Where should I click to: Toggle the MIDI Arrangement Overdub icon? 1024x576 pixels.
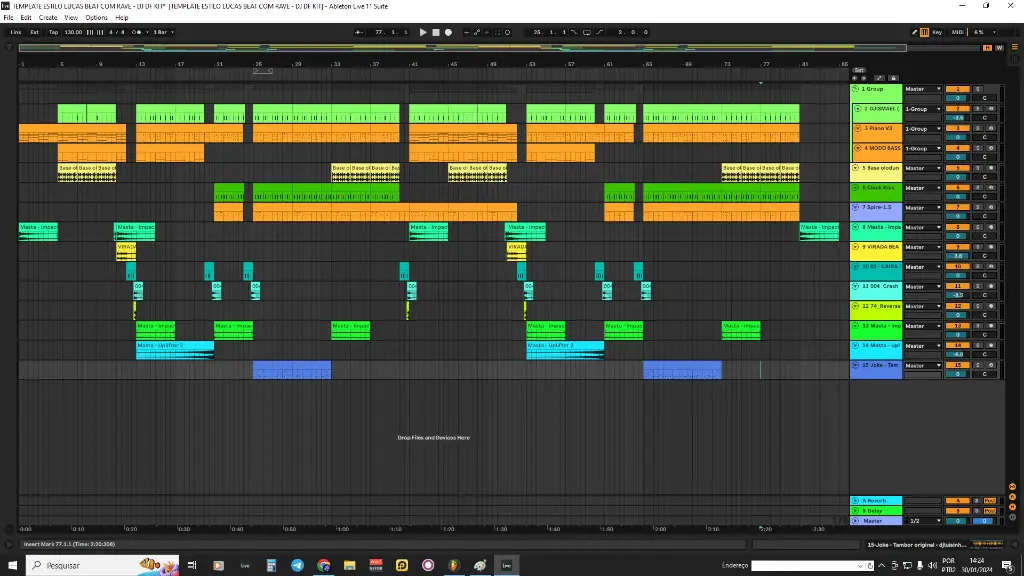466,32
